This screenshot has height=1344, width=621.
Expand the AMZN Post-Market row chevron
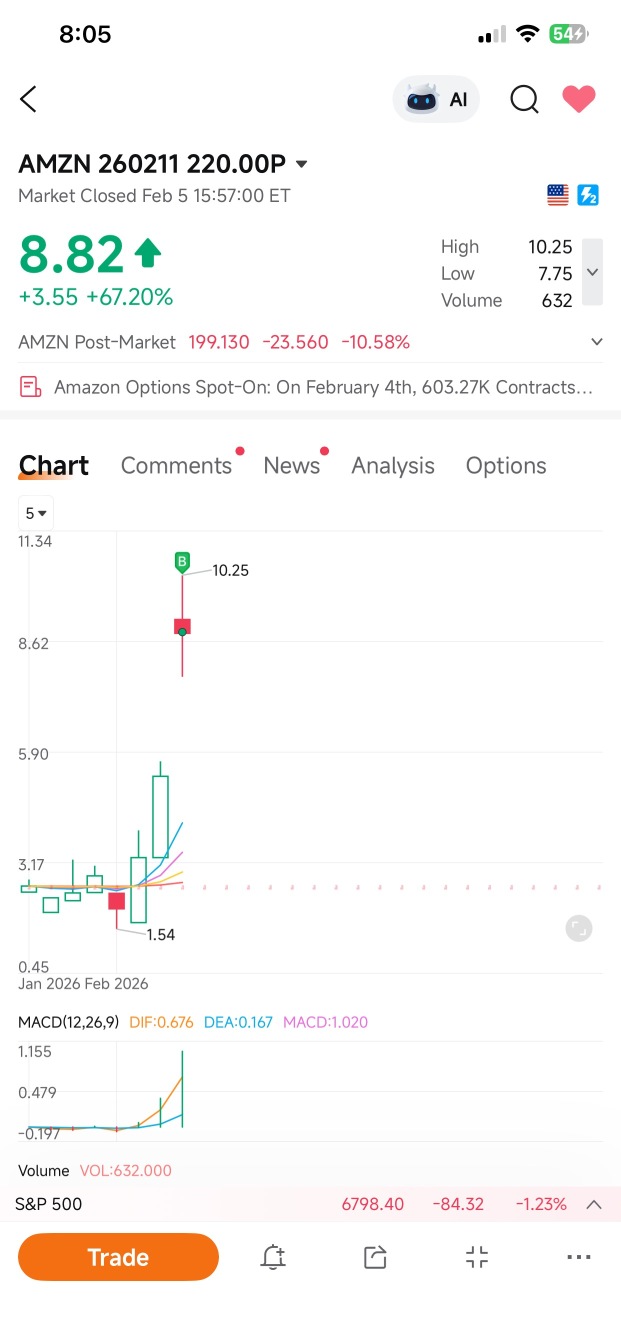coord(597,342)
